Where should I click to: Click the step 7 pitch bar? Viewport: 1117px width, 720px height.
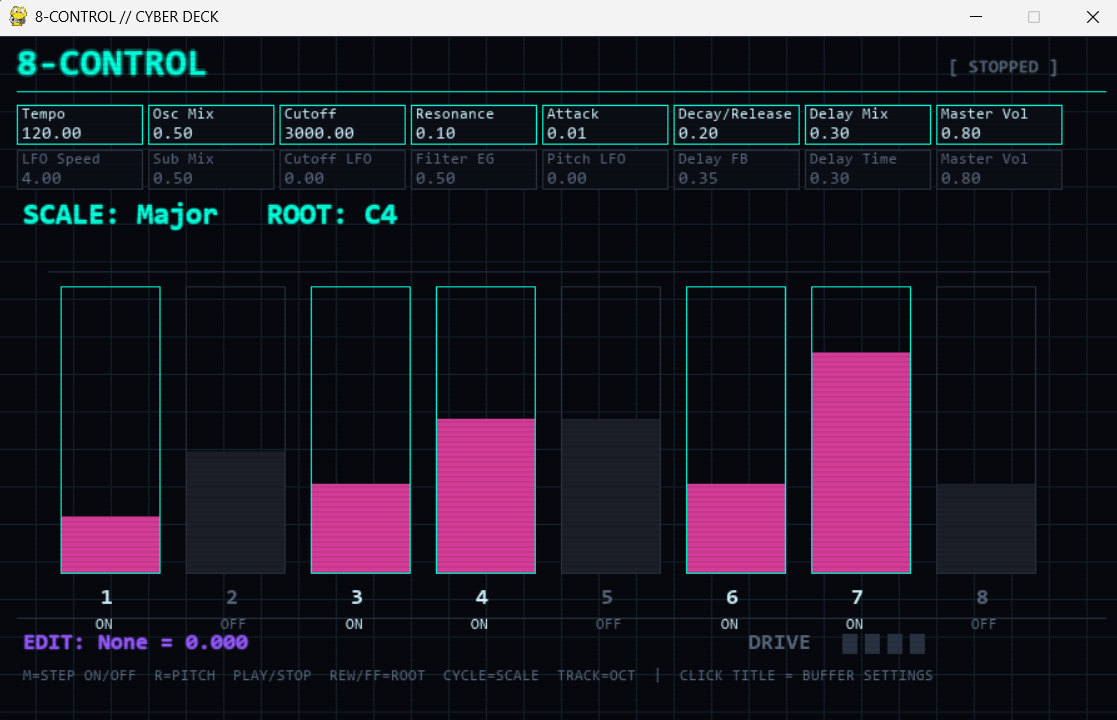pos(861,429)
